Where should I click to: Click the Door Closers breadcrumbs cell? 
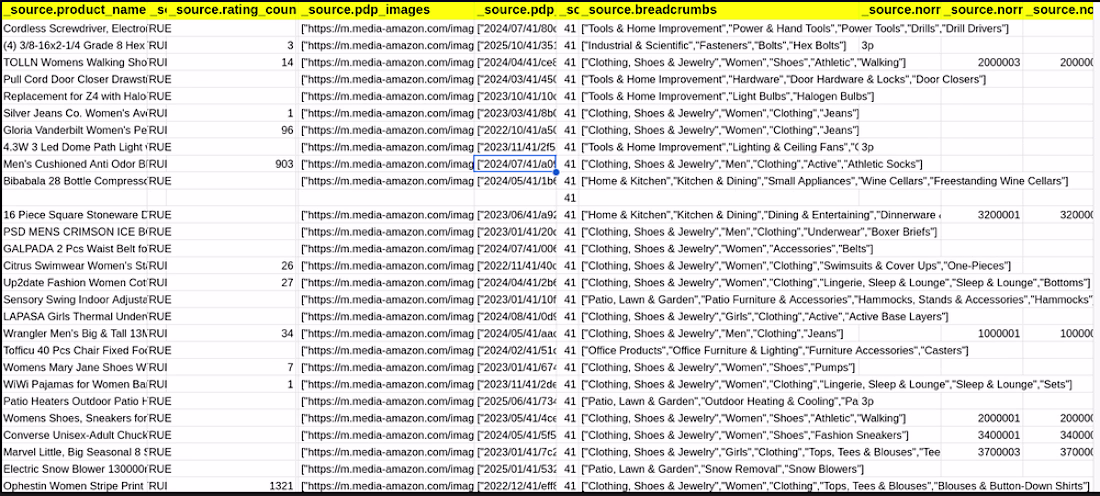(x=784, y=79)
